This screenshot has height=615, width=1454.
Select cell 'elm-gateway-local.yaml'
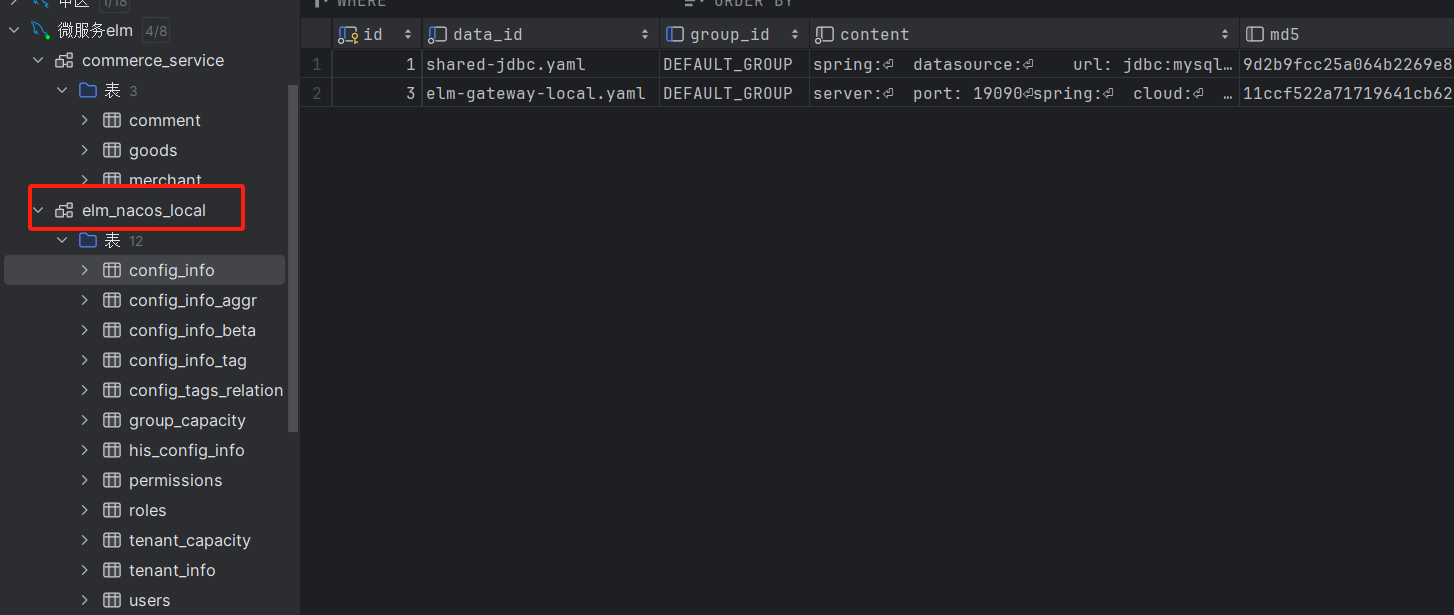click(541, 93)
